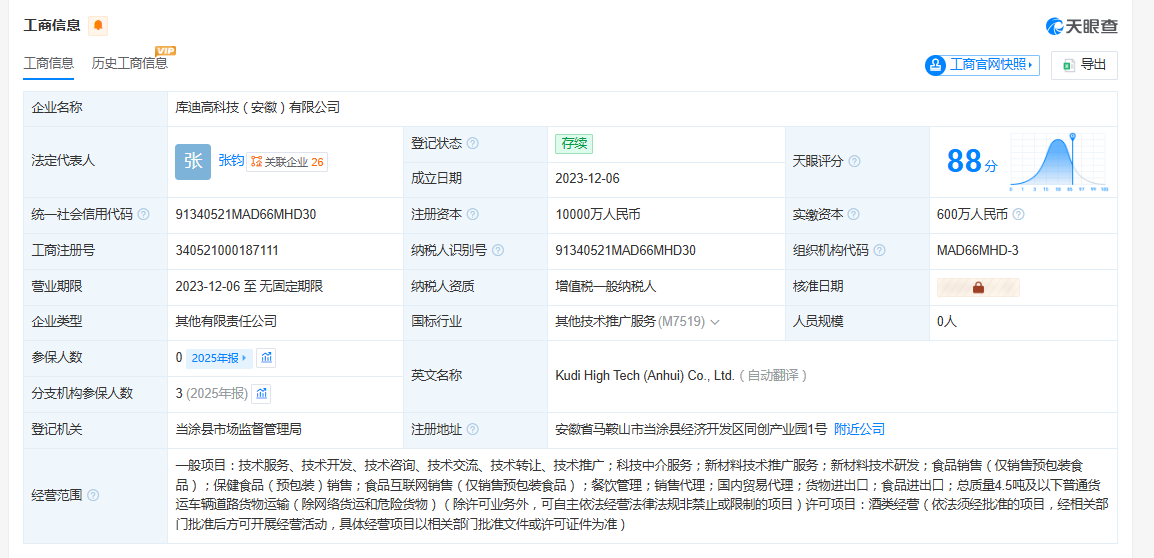The width and height of the screenshot is (1154, 558).
Task: Switch to 工商信息 tab
Action: coord(49,63)
